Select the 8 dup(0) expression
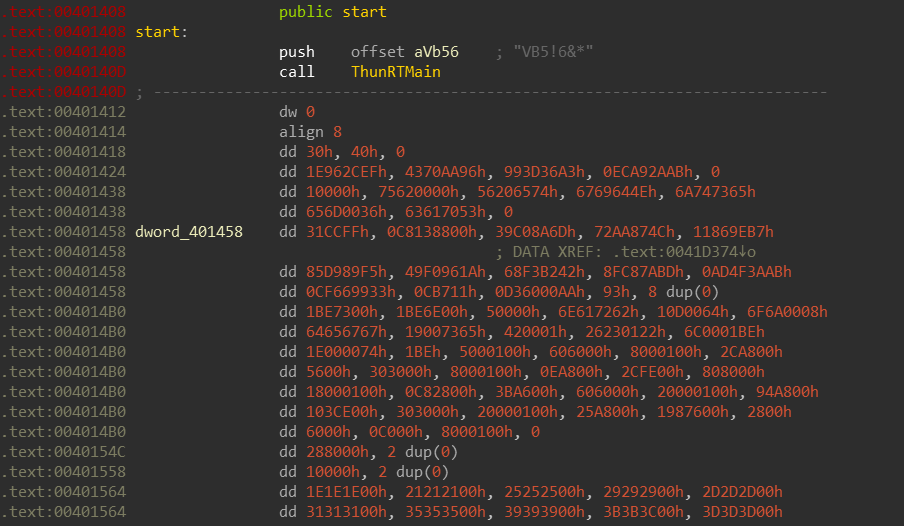Screen dimensions: 904x526 click(x=683, y=292)
